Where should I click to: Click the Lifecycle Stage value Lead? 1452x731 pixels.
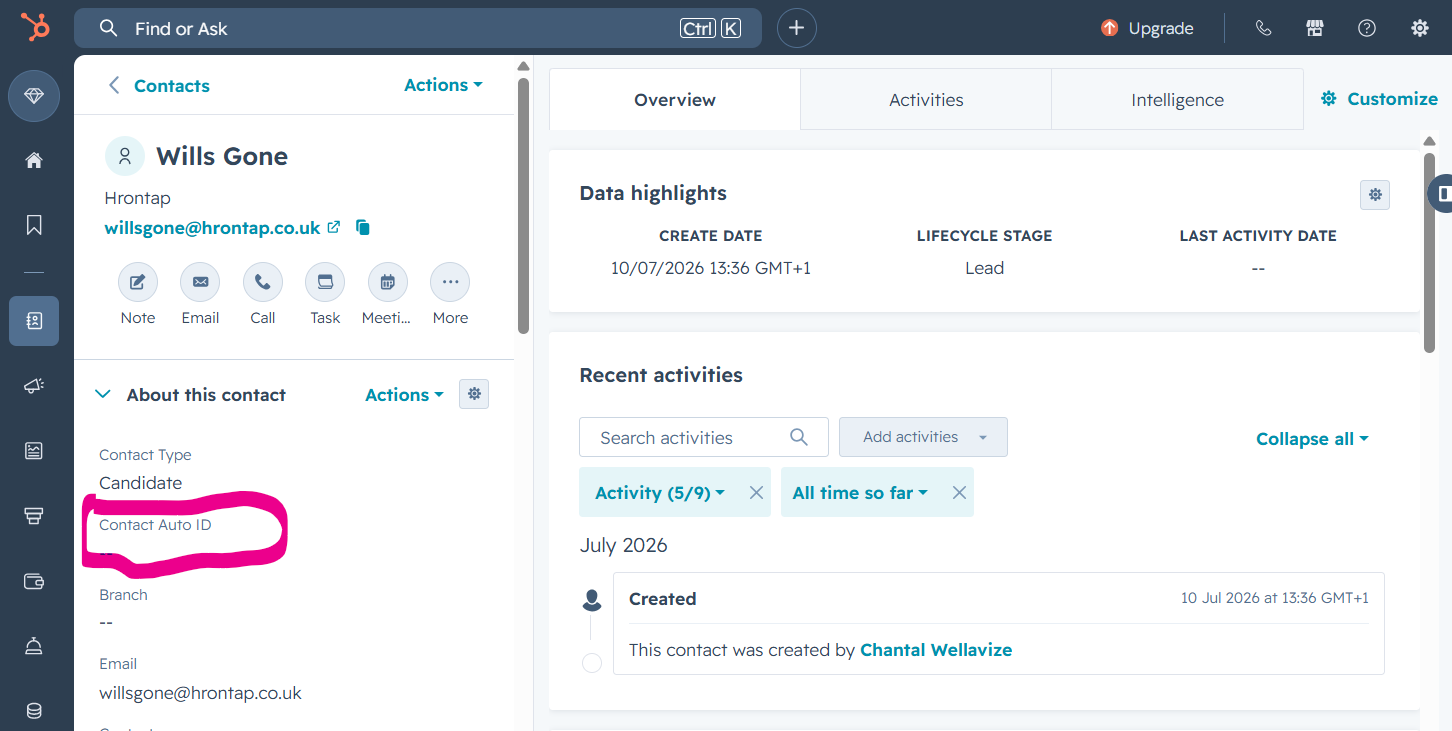(x=984, y=268)
